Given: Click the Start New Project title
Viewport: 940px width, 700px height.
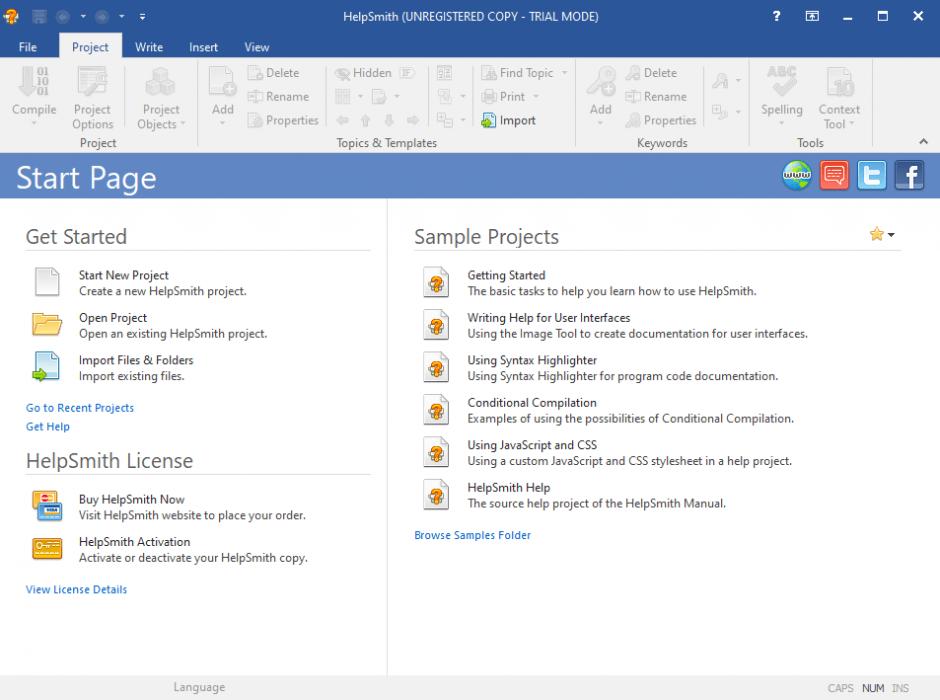Looking at the screenshot, I should click(x=123, y=275).
